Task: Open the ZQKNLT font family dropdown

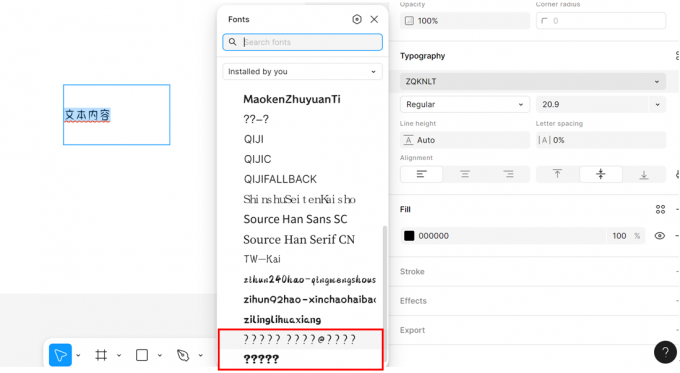Action: point(533,82)
